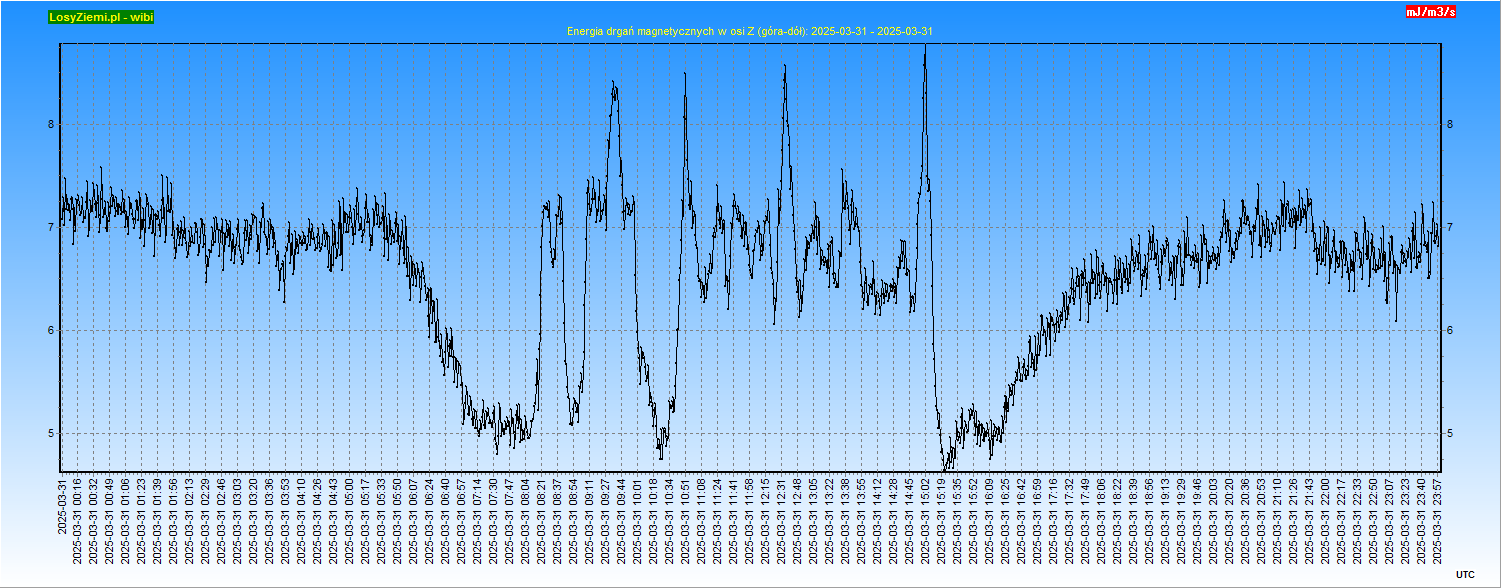
Task: Click the 2025-03-31 18:22 time label
Action: [1117, 520]
